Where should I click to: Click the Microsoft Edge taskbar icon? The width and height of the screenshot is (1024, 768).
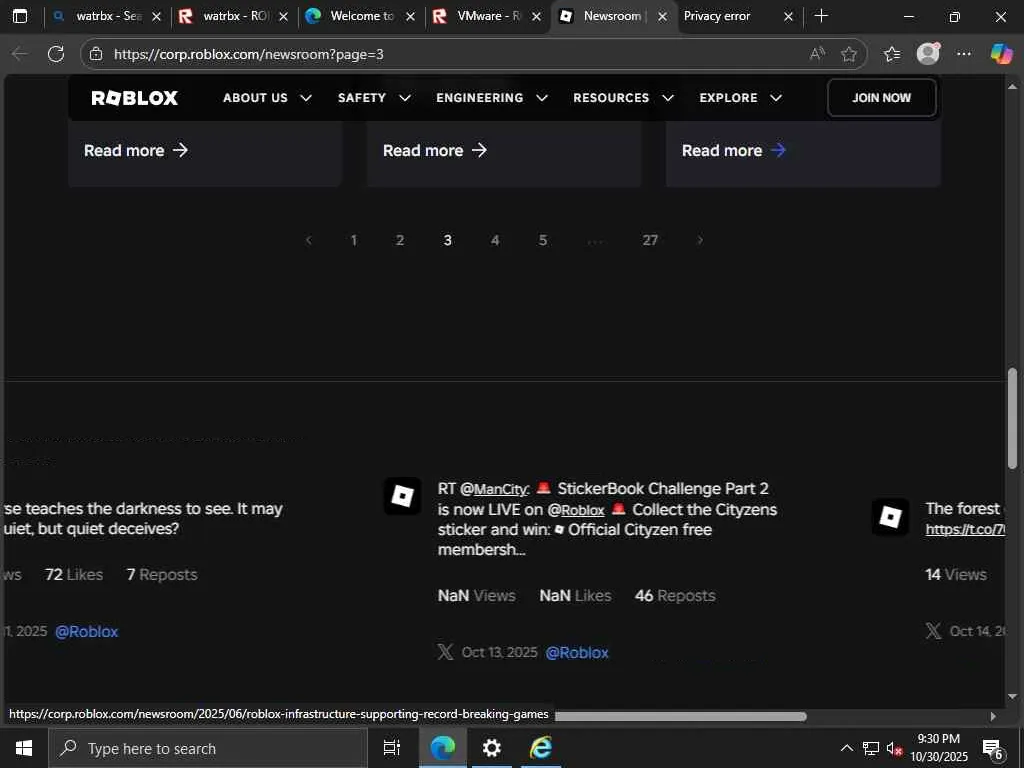(x=443, y=748)
